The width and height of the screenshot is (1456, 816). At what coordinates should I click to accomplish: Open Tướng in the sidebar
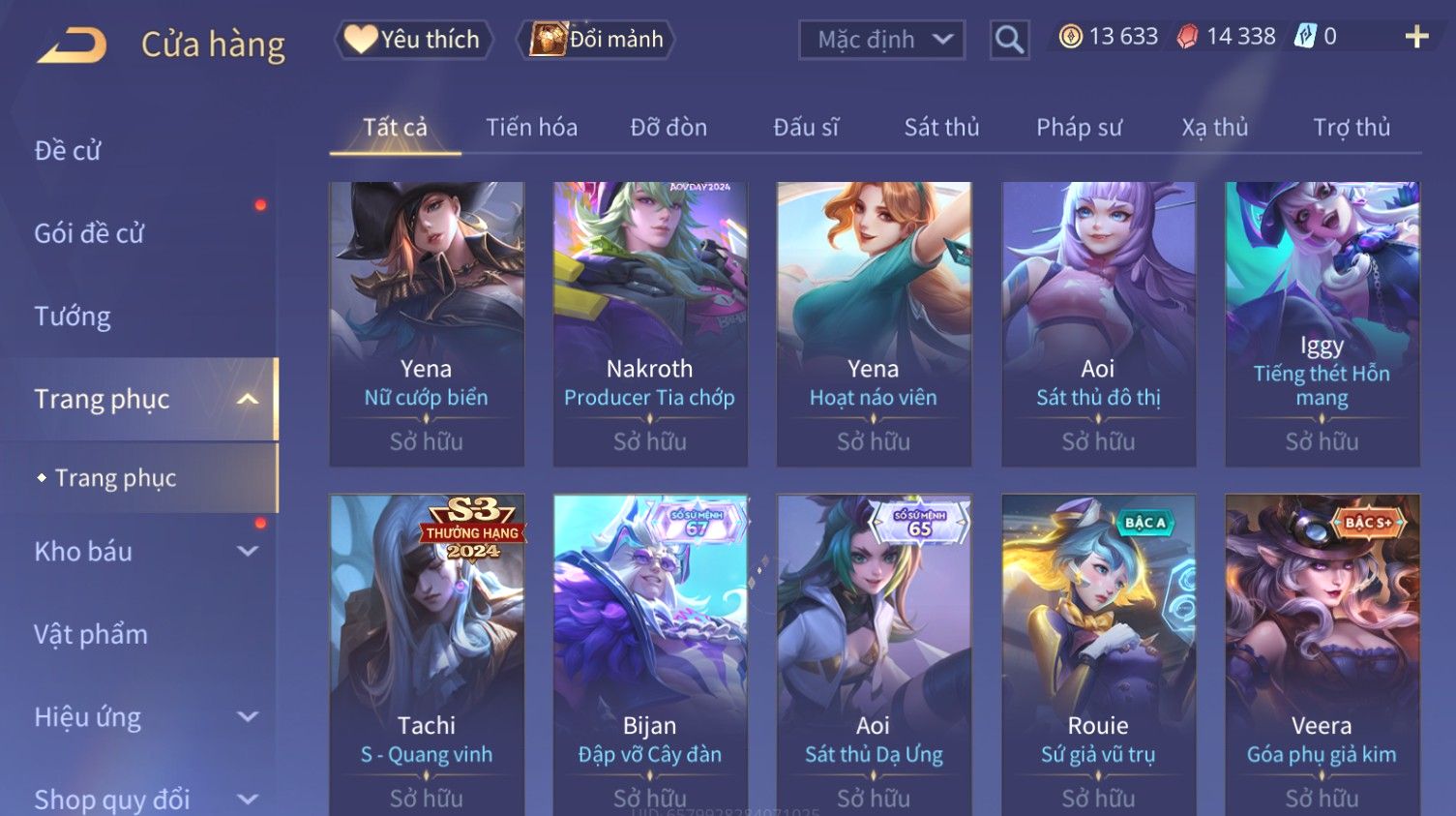coord(73,317)
